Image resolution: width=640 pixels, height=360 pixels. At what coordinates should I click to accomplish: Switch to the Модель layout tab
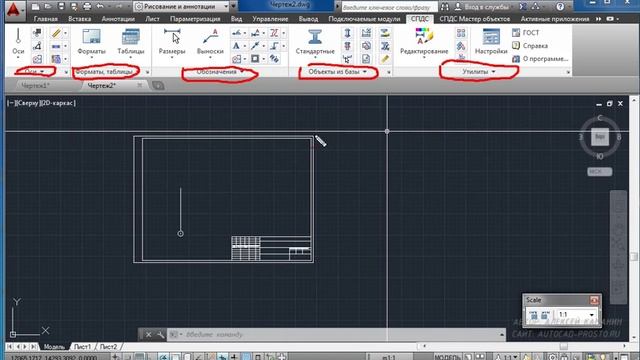point(54,347)
